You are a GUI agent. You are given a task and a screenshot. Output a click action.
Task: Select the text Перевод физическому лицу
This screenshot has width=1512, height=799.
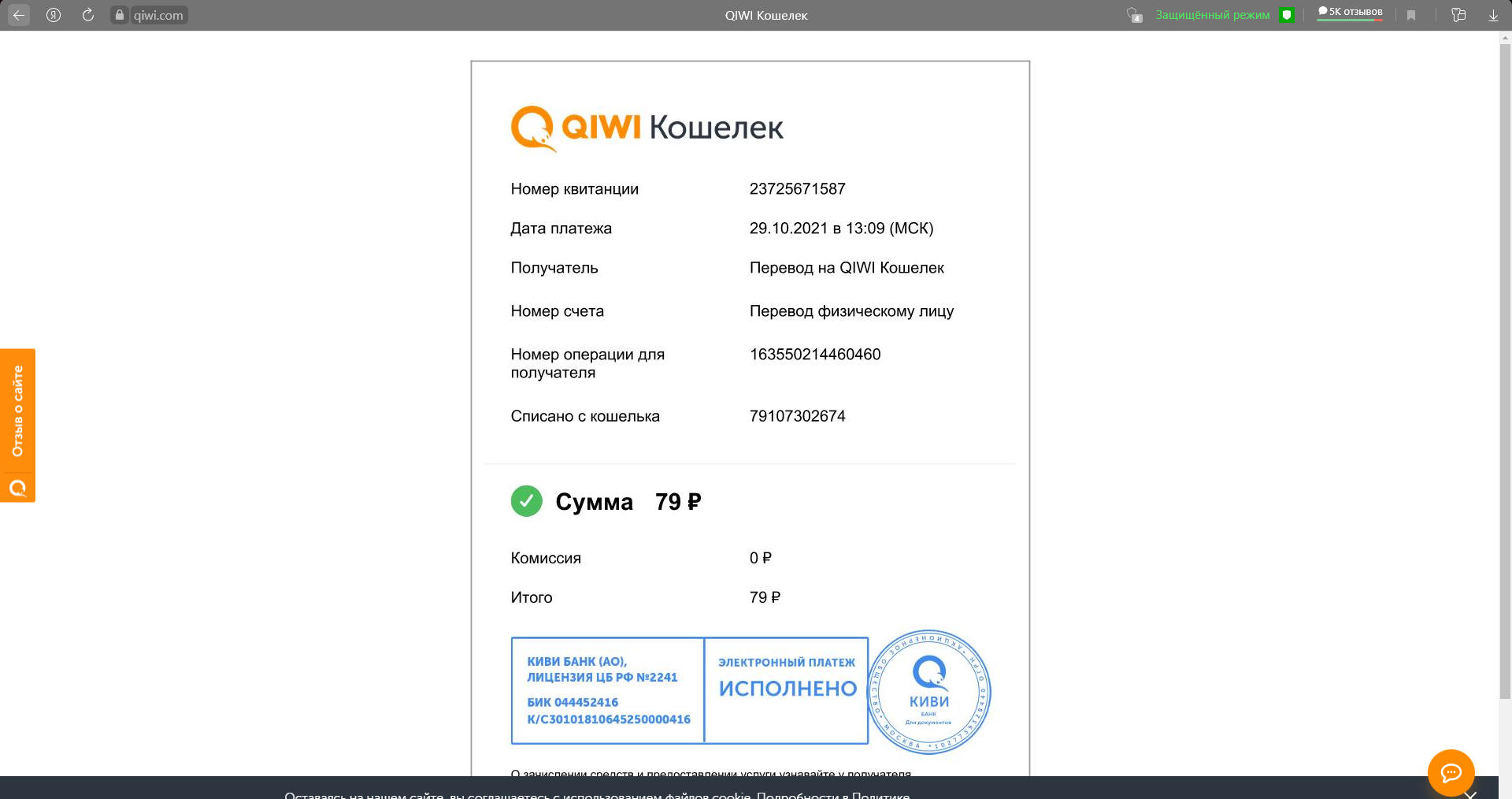click(851, 311)
